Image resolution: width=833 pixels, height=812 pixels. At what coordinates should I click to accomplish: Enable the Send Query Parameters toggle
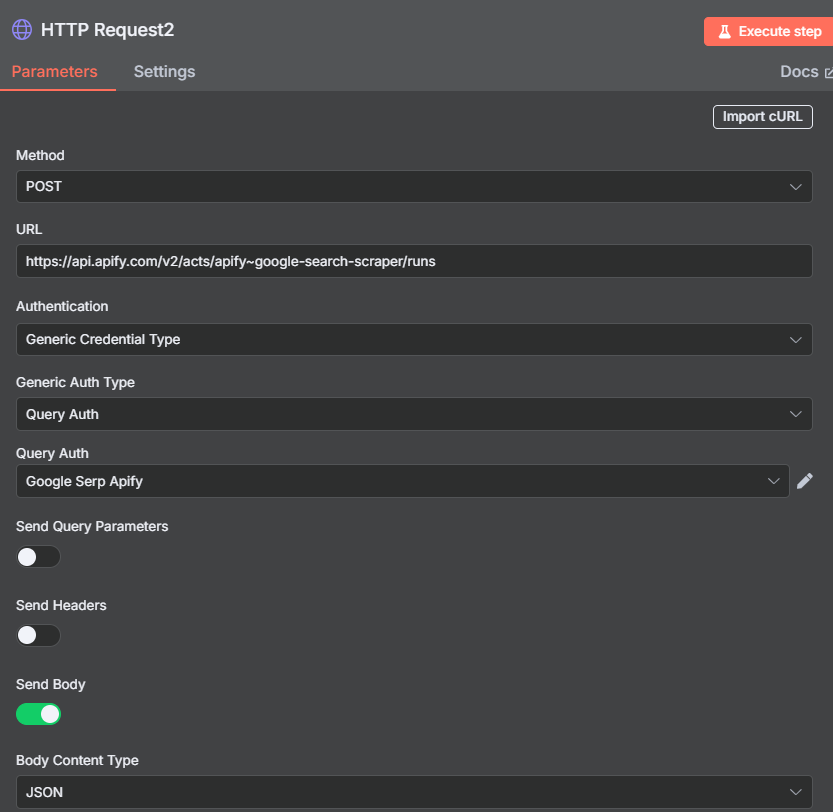tap(38, 556)
